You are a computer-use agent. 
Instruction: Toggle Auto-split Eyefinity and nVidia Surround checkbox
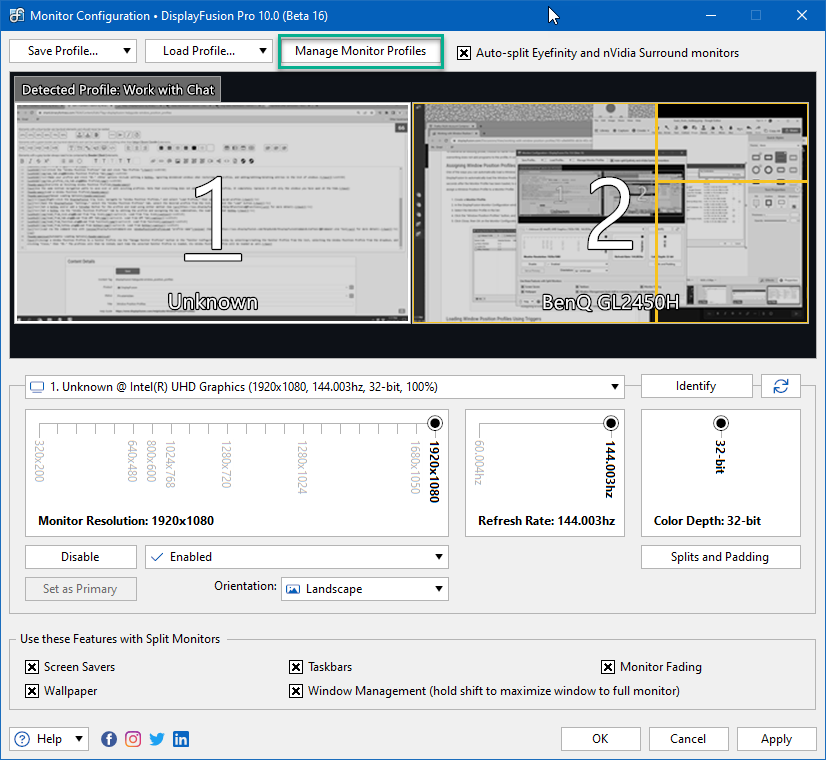point(464,53)
